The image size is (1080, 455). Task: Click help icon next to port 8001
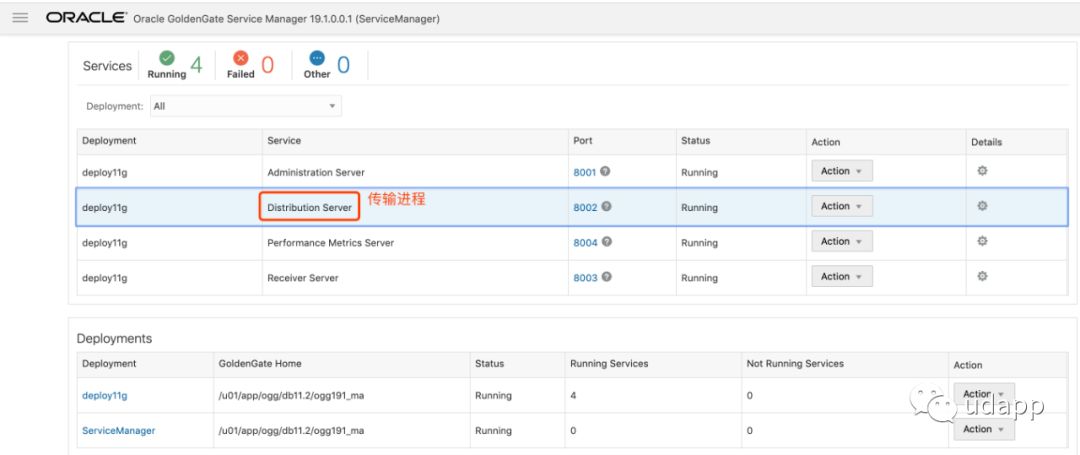606,171
